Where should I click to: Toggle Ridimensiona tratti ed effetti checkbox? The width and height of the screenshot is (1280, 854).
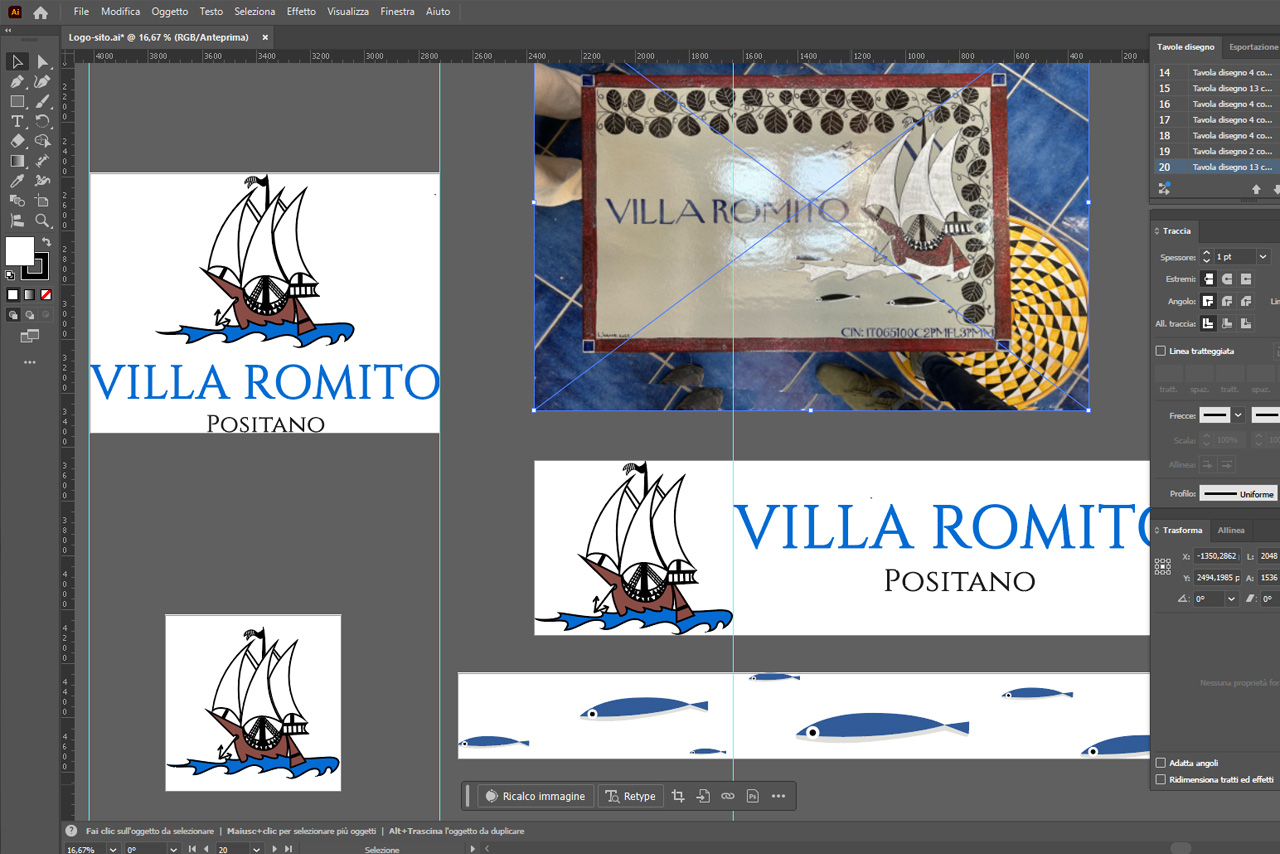pyautogui.click(x=1161, y=779)
